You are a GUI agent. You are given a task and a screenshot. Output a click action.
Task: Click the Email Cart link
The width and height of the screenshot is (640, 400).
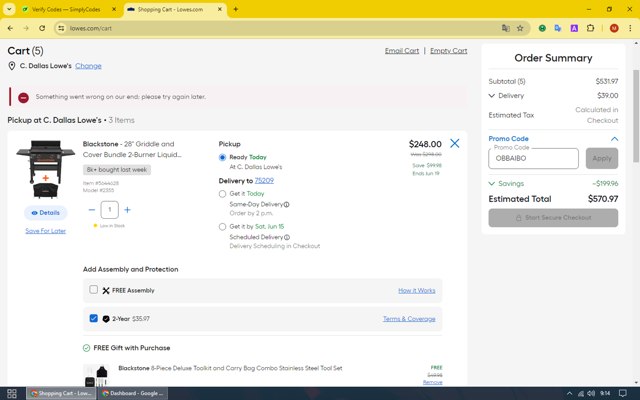coord(402,51)
